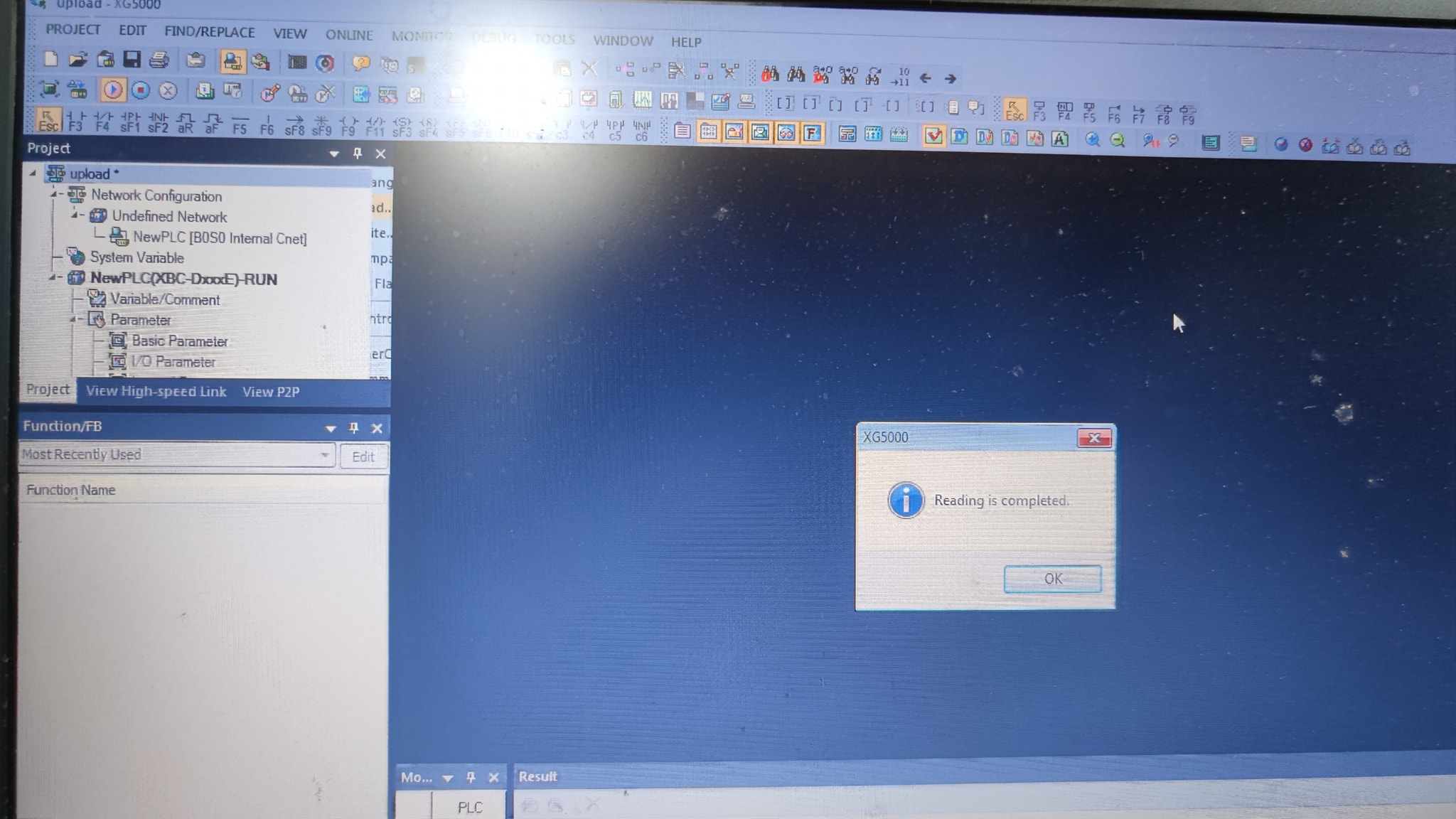Close the Function/FB panel

tap(377, 429)
